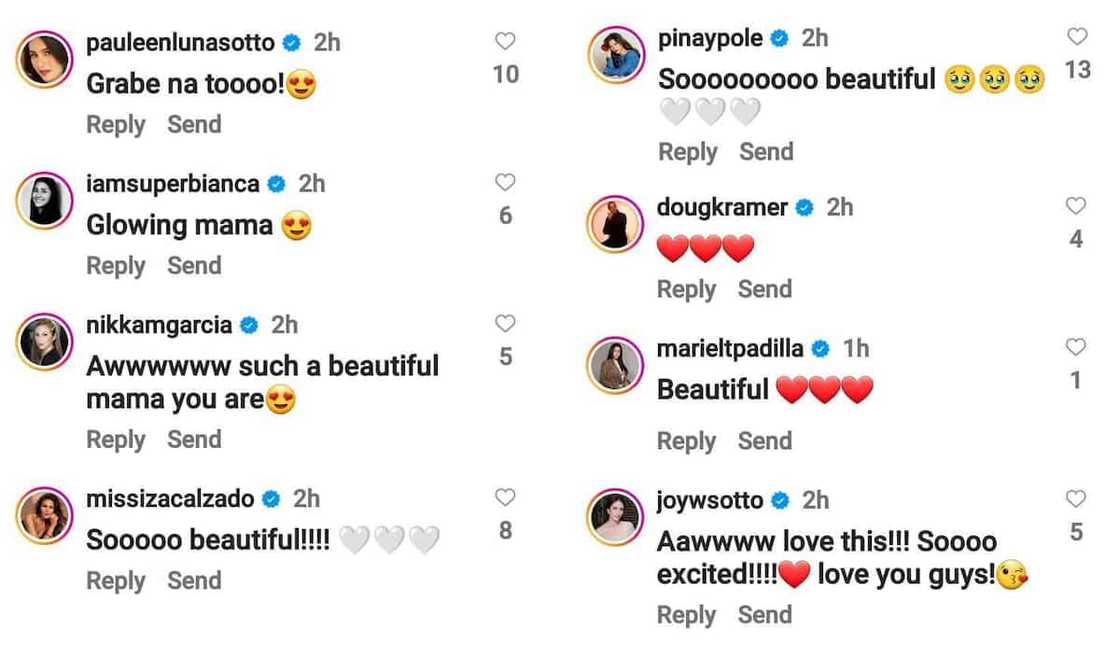Image resolution: width=1120 pixels, height=659 pixels.
Task: Open the joywsotto username link
Action: [710, 500]
